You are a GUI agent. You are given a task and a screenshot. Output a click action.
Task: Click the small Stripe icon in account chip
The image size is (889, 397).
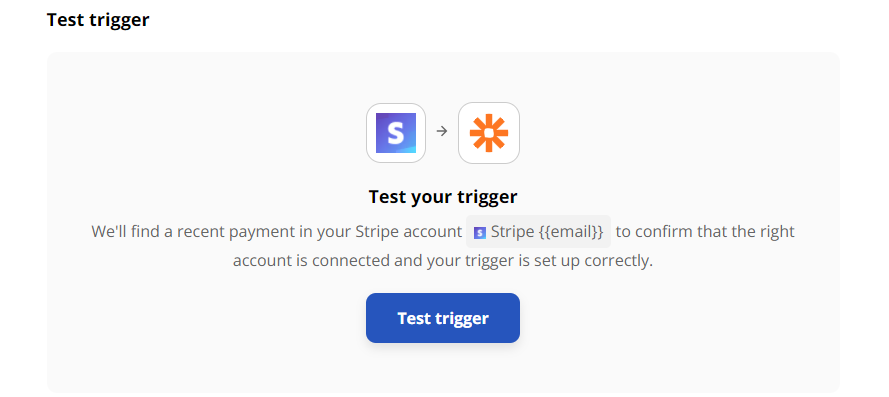480,233
